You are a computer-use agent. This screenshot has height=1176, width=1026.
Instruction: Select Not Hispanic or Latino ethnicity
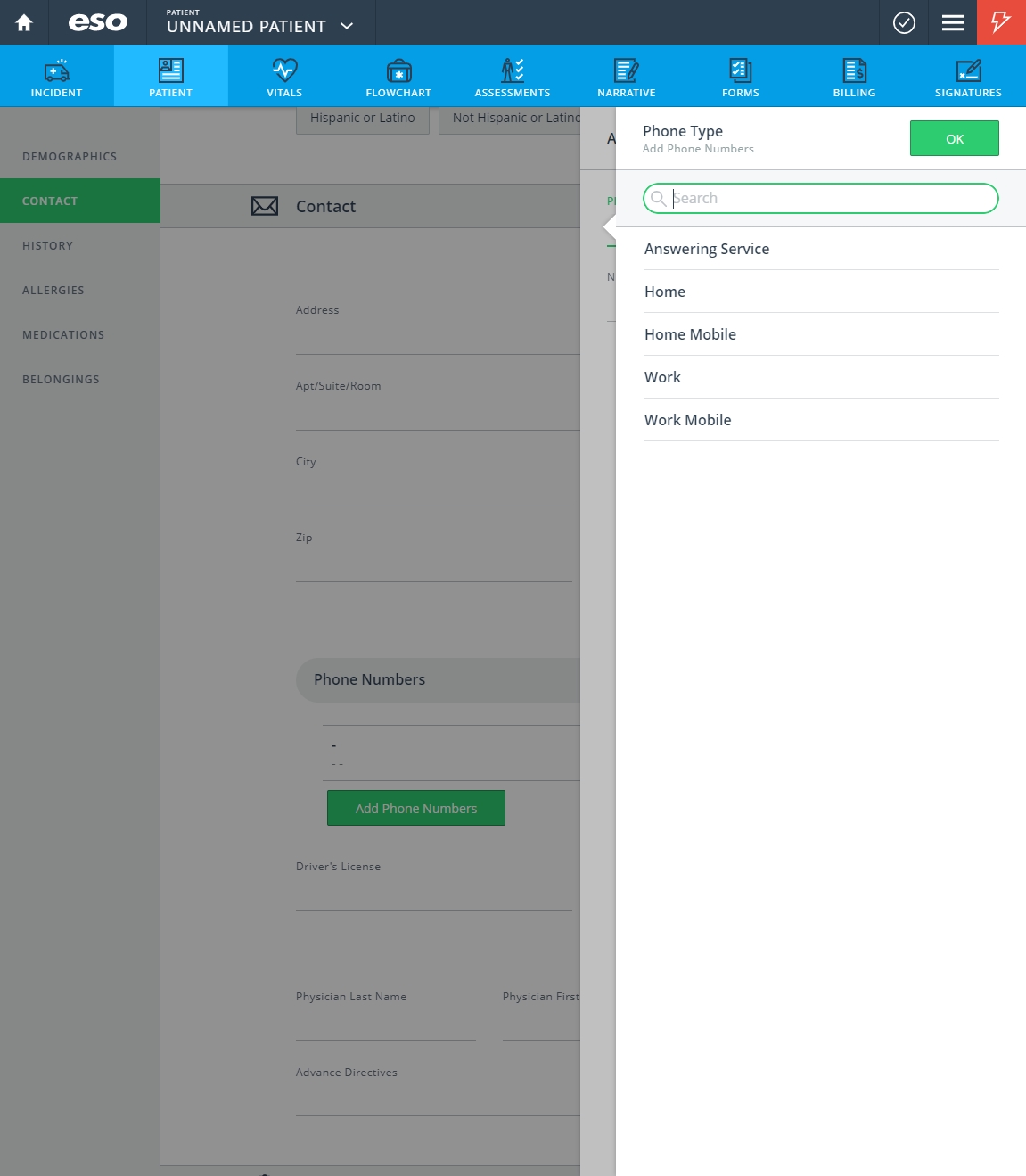(x=515, y=118)
